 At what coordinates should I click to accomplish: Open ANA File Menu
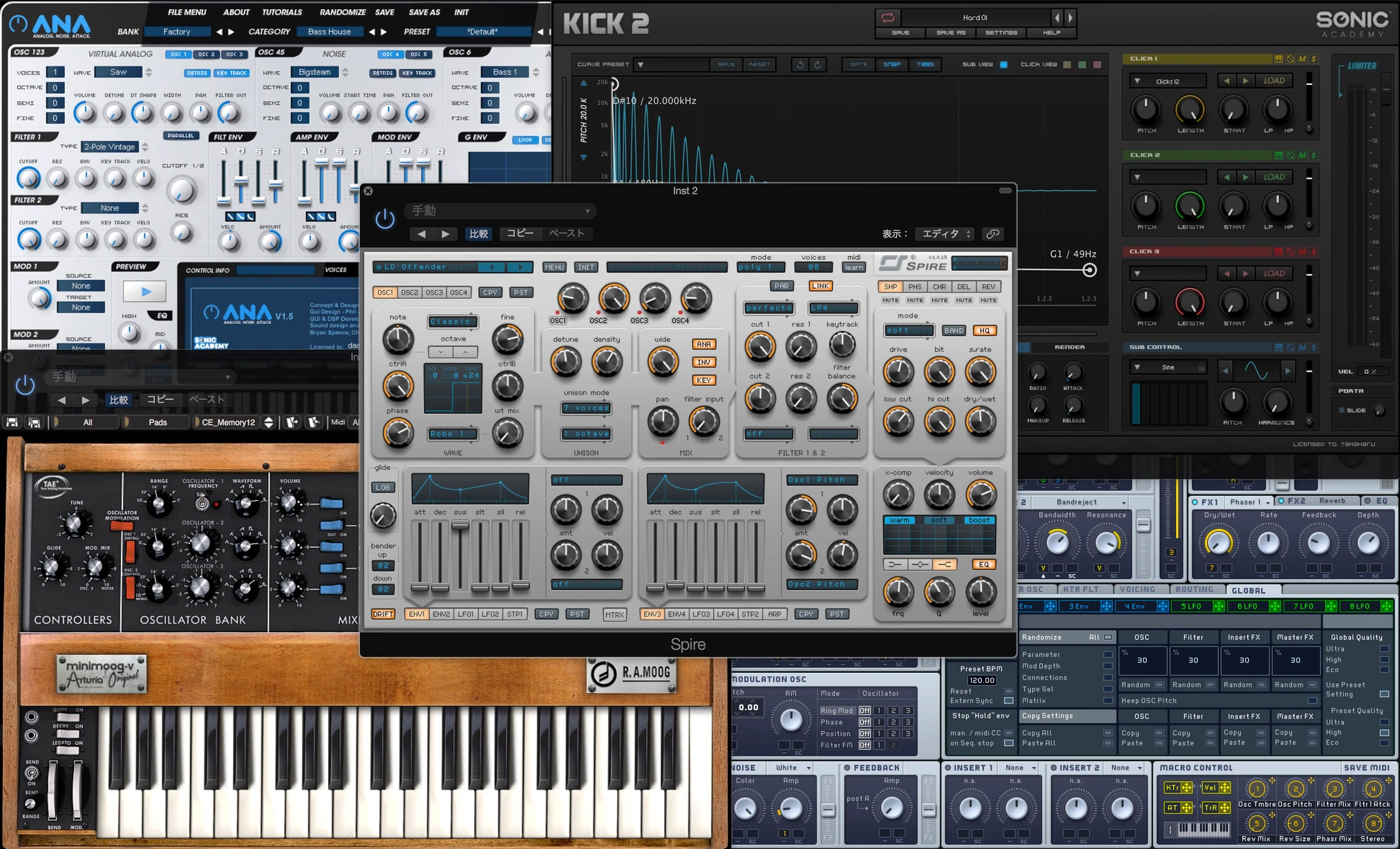[x=187, y=12]
